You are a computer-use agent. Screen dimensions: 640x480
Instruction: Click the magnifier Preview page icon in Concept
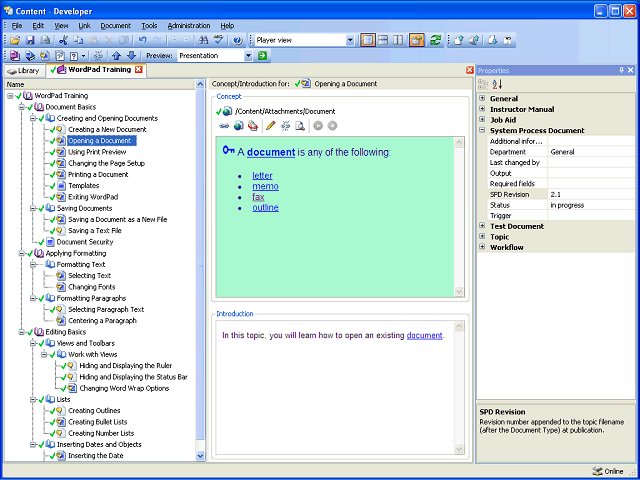(x=300, y=126)
